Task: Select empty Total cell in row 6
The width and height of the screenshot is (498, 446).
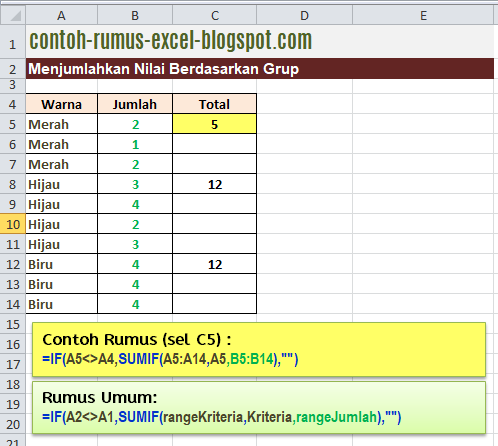Action: point(215,144)
